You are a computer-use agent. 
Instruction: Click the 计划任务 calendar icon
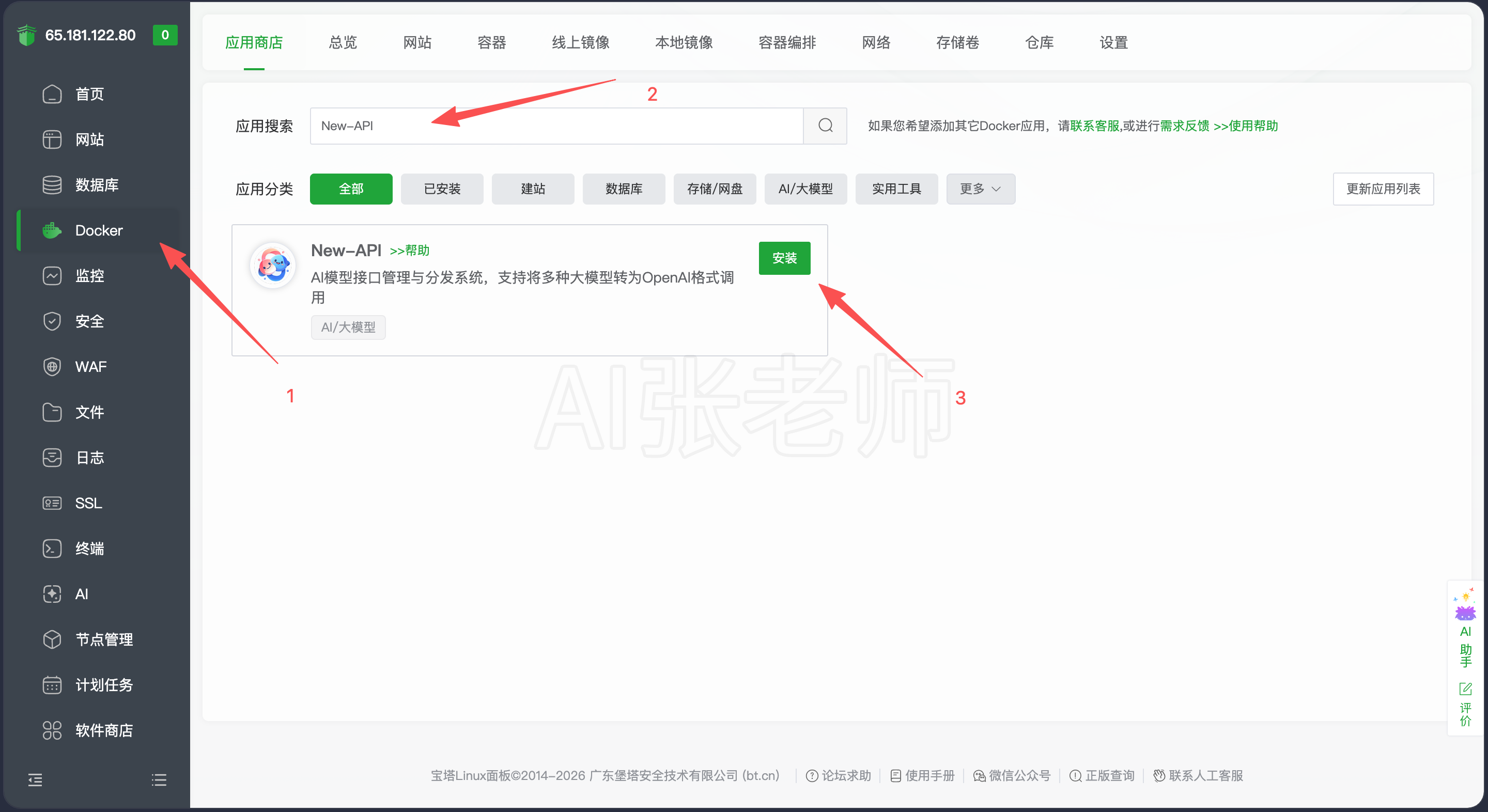pyautogui.click(x=52, y=685)
